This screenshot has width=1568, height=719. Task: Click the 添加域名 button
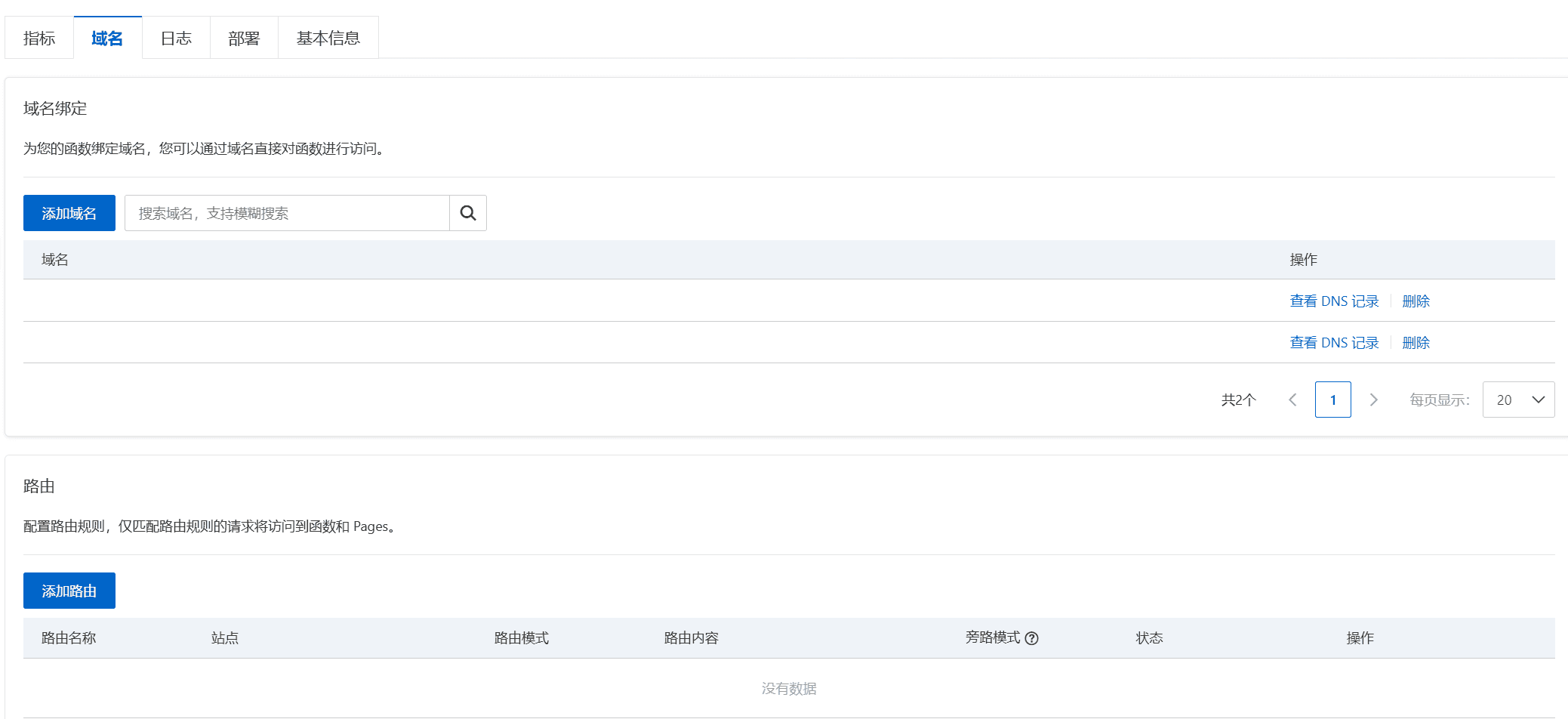[69, 213]
